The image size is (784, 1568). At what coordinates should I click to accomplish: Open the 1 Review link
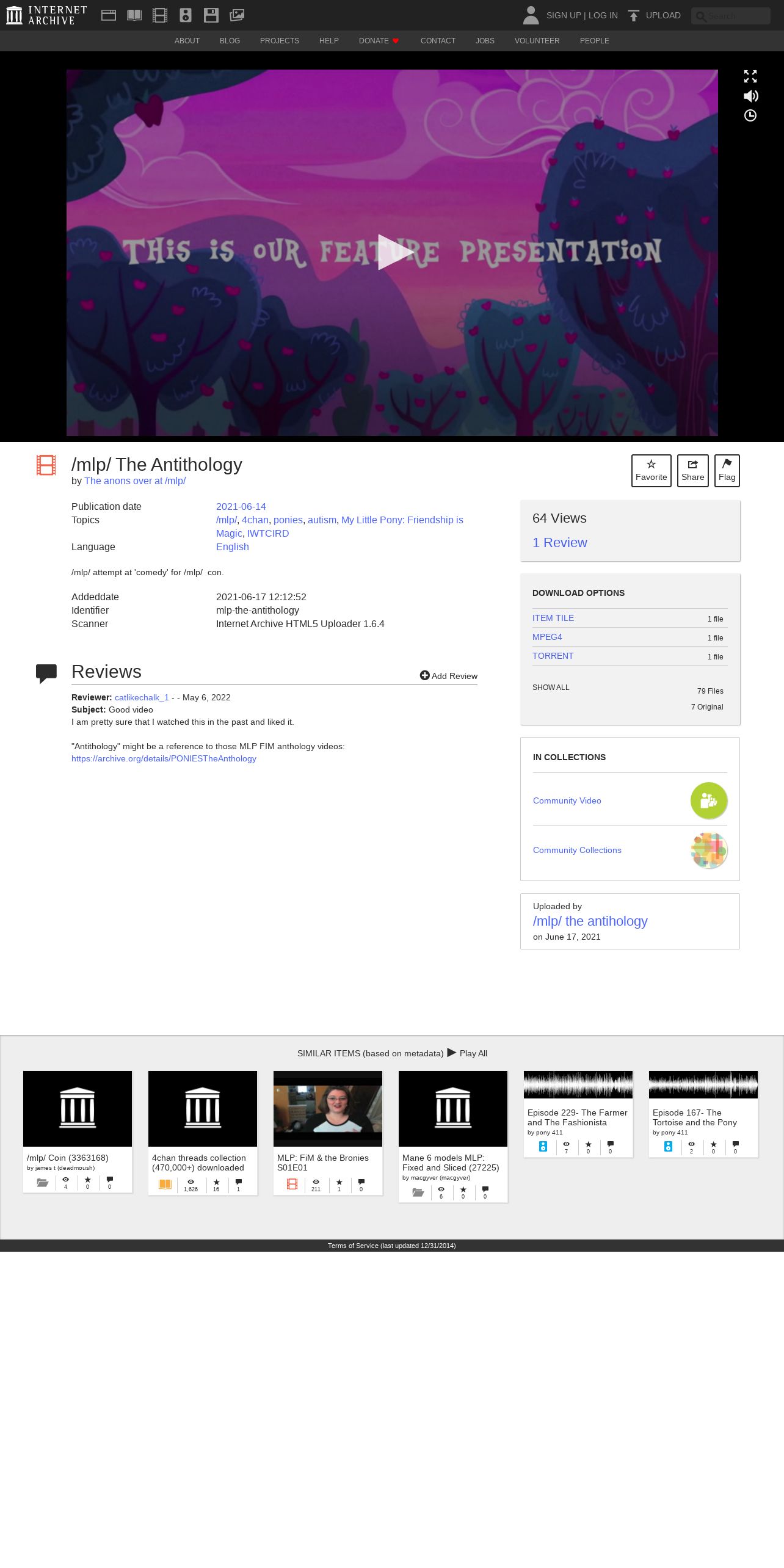(560, 543)
